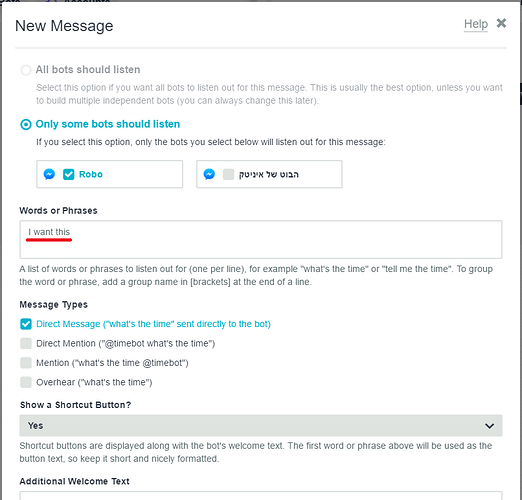Uncheck the Robo bot checkbox

69,174
